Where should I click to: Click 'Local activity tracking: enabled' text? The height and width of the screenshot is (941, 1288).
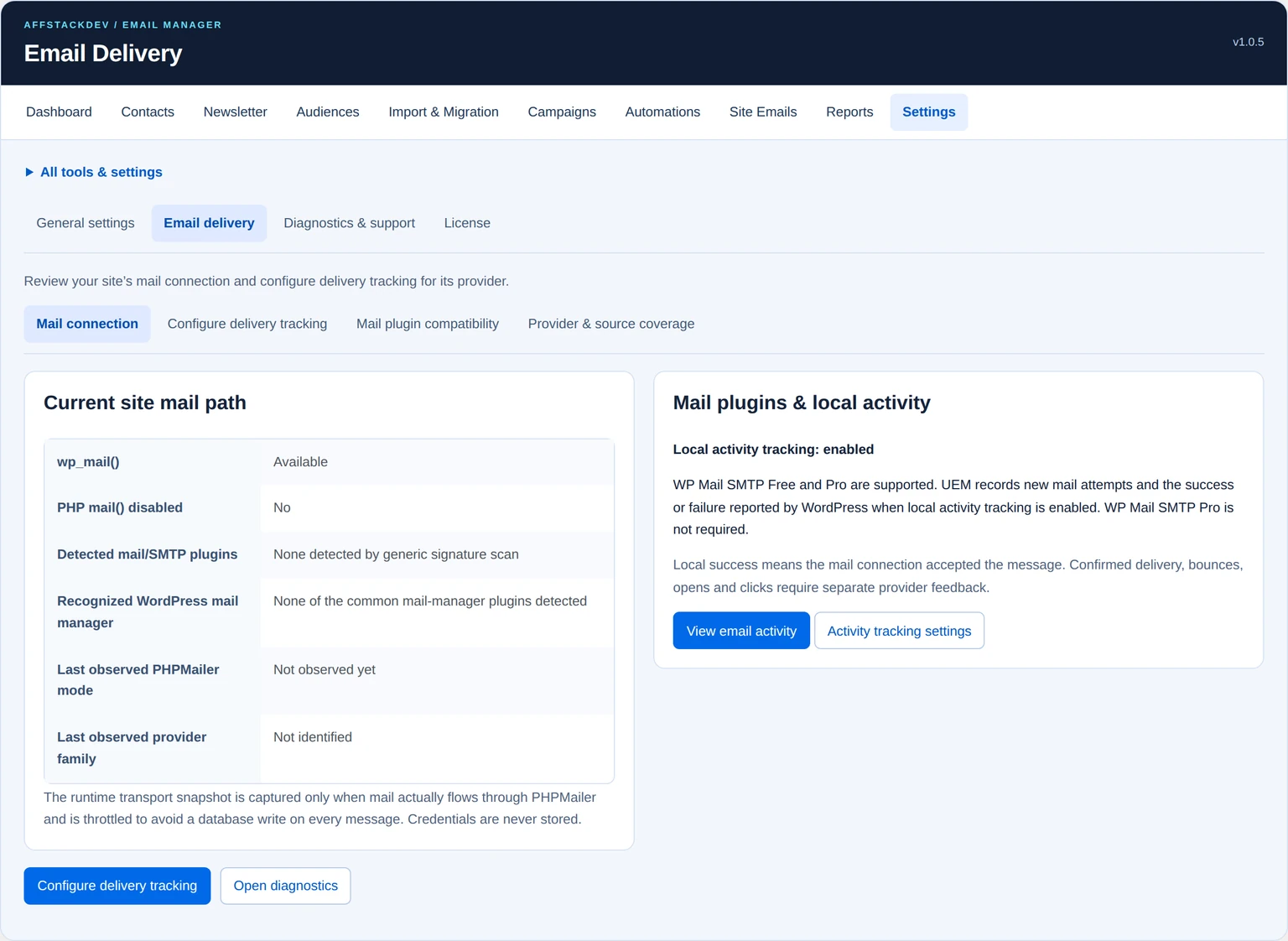click(x=773, y=450)
